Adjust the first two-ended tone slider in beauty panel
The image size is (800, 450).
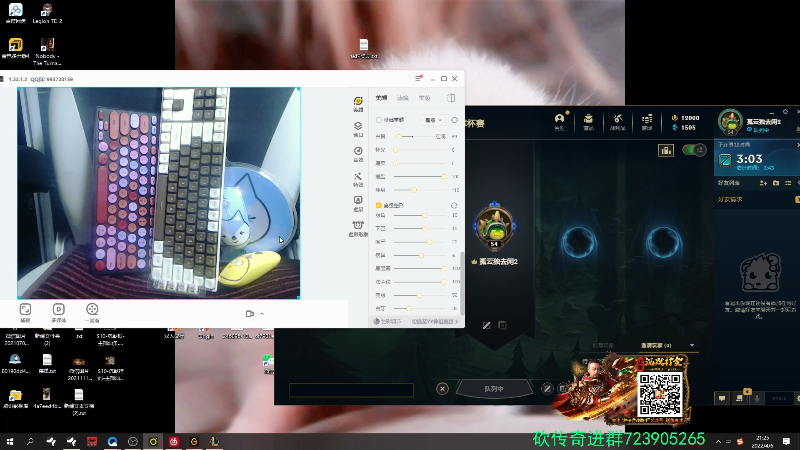(x=413, y=137)
